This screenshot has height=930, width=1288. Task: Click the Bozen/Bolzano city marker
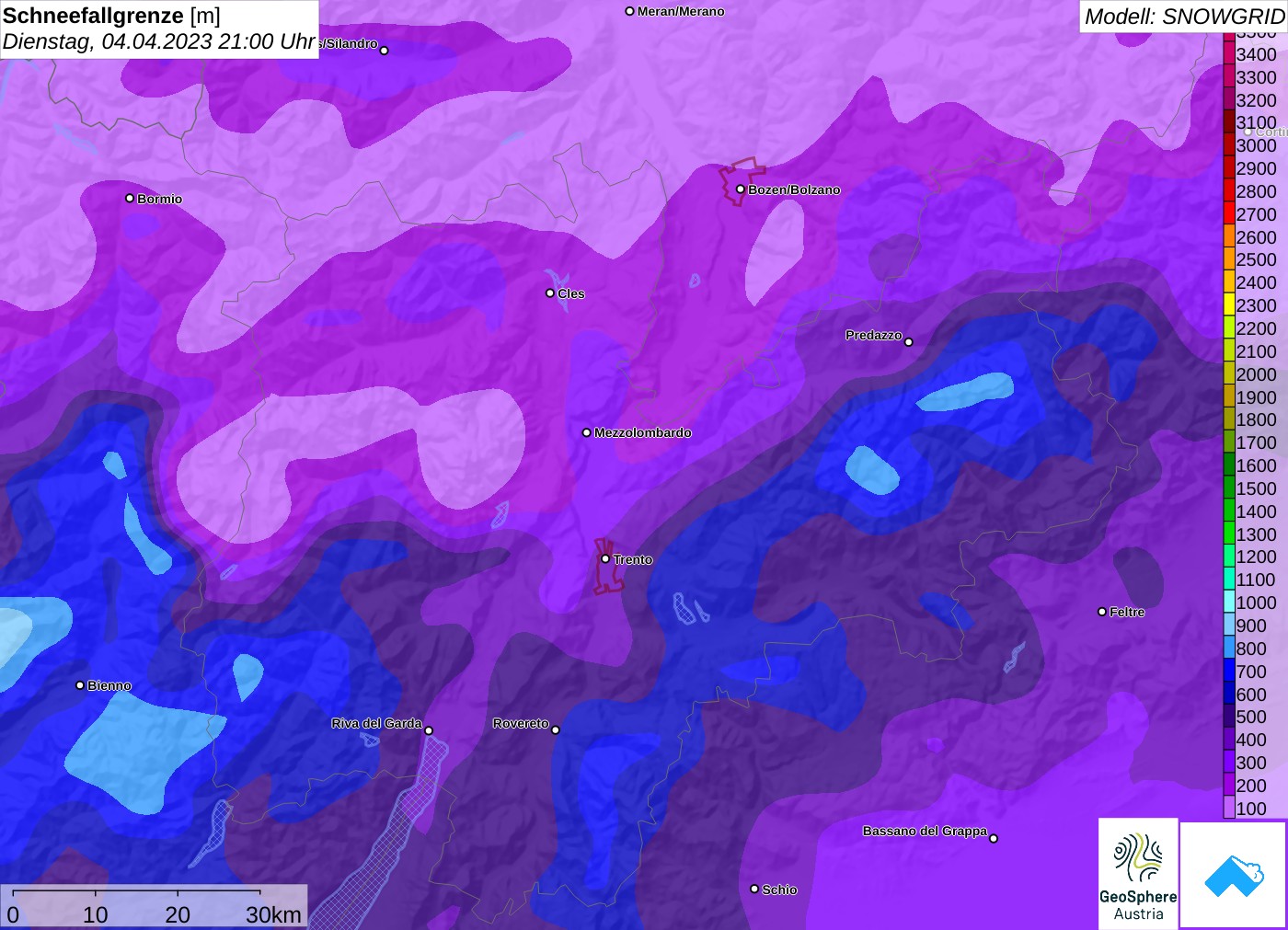tap(741, 189)
